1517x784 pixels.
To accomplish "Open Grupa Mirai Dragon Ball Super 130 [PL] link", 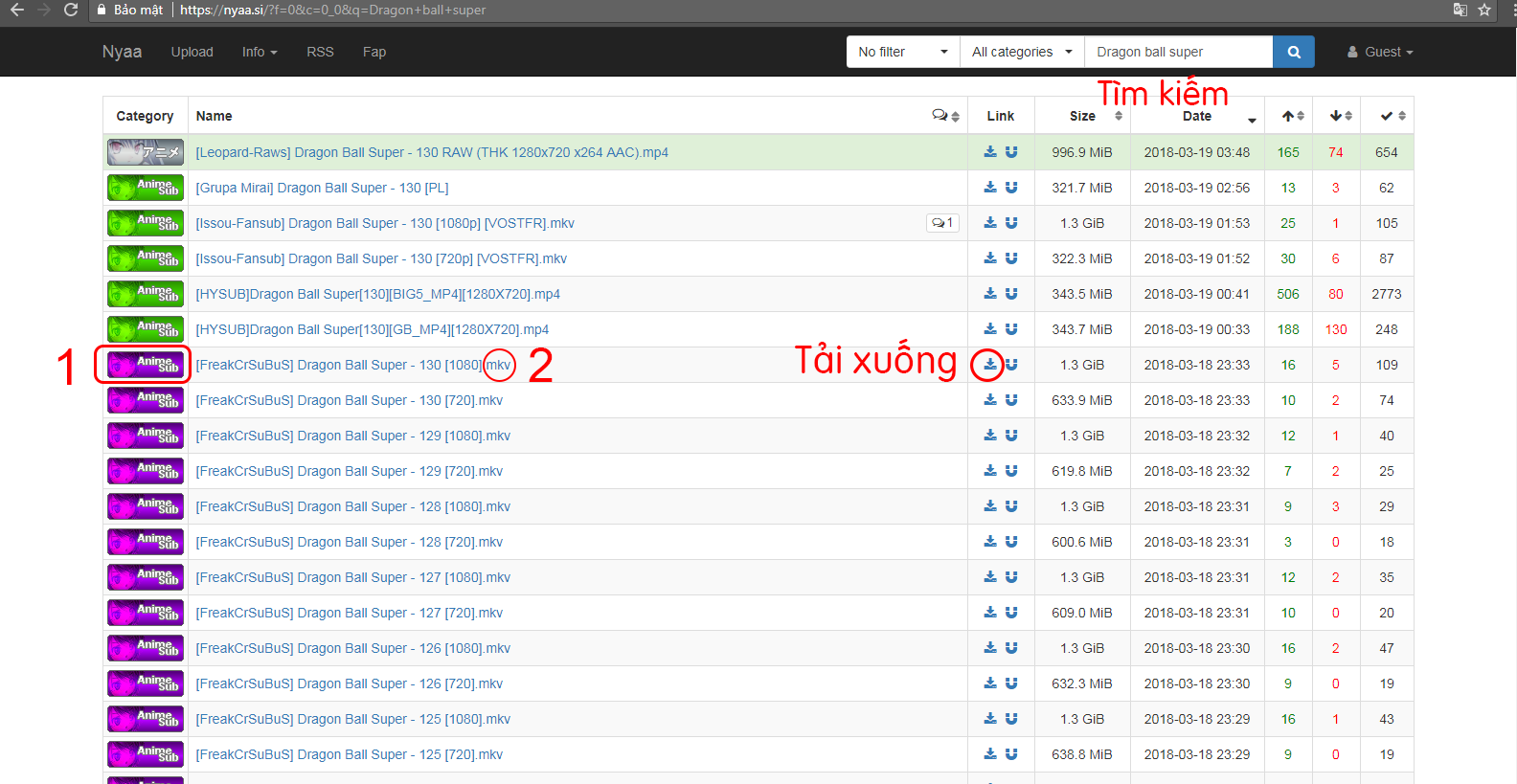I will [322, 188].
